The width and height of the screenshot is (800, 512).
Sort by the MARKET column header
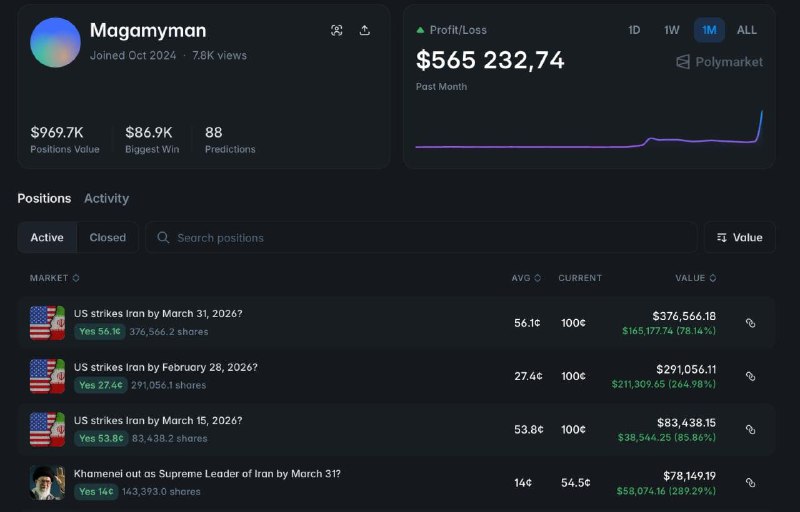(54, 278)
